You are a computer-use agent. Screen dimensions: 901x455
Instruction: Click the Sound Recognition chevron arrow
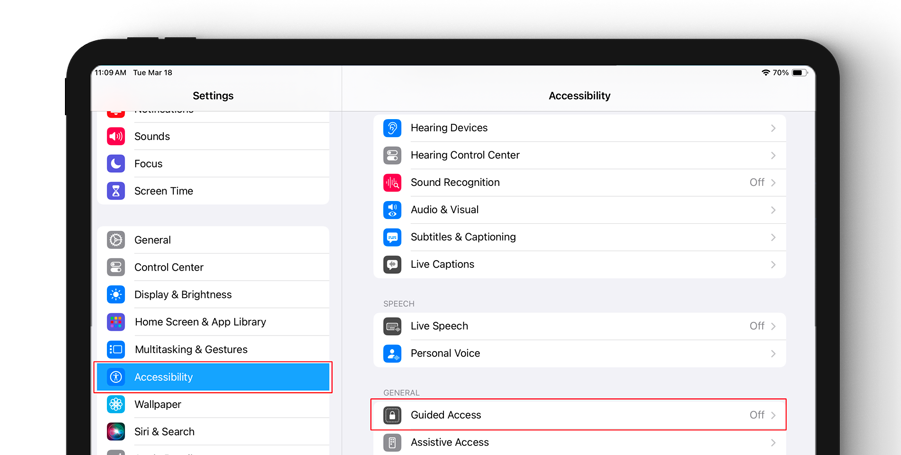[773, 183]
